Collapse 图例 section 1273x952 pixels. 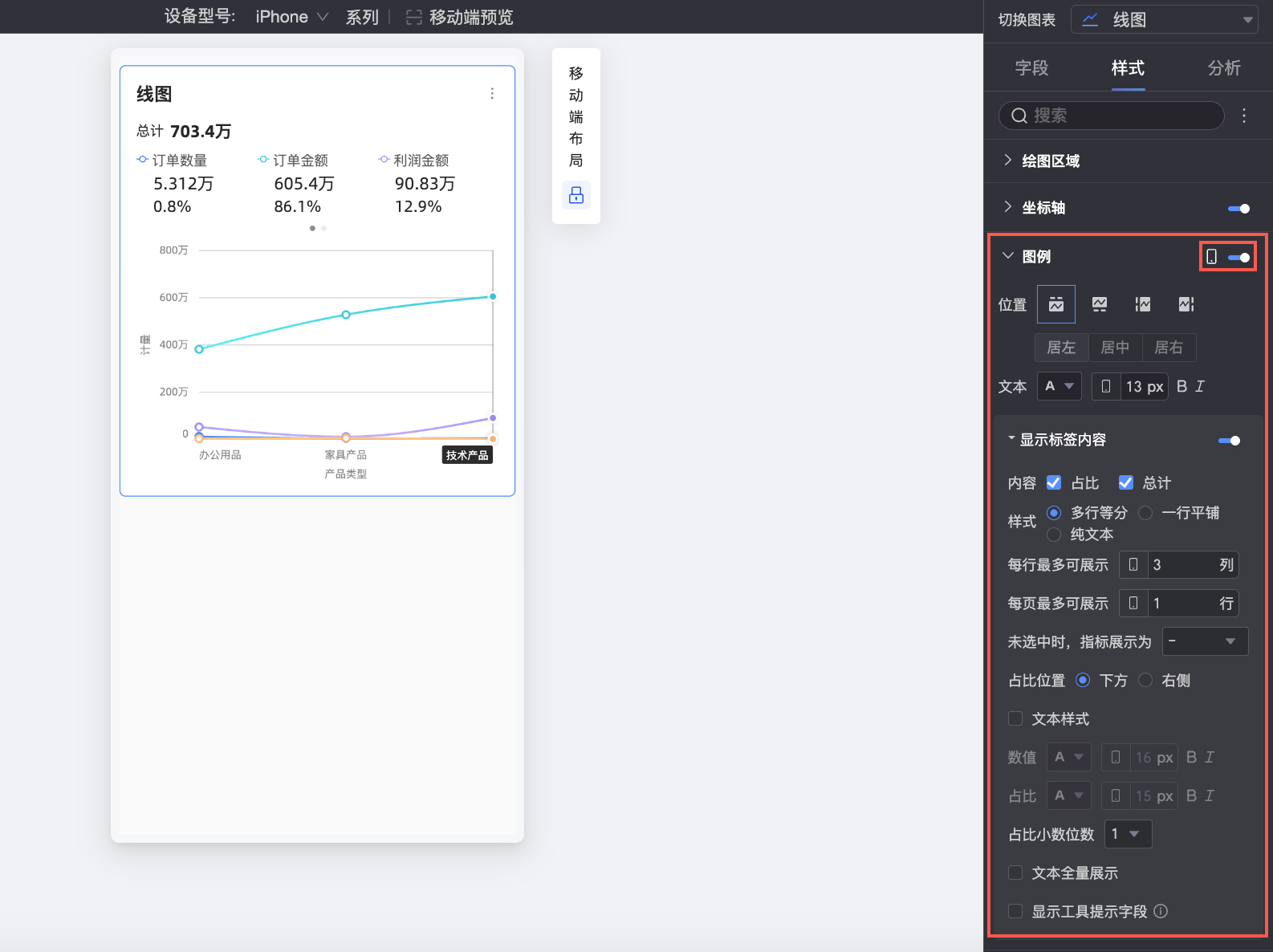pos(1008,256)
